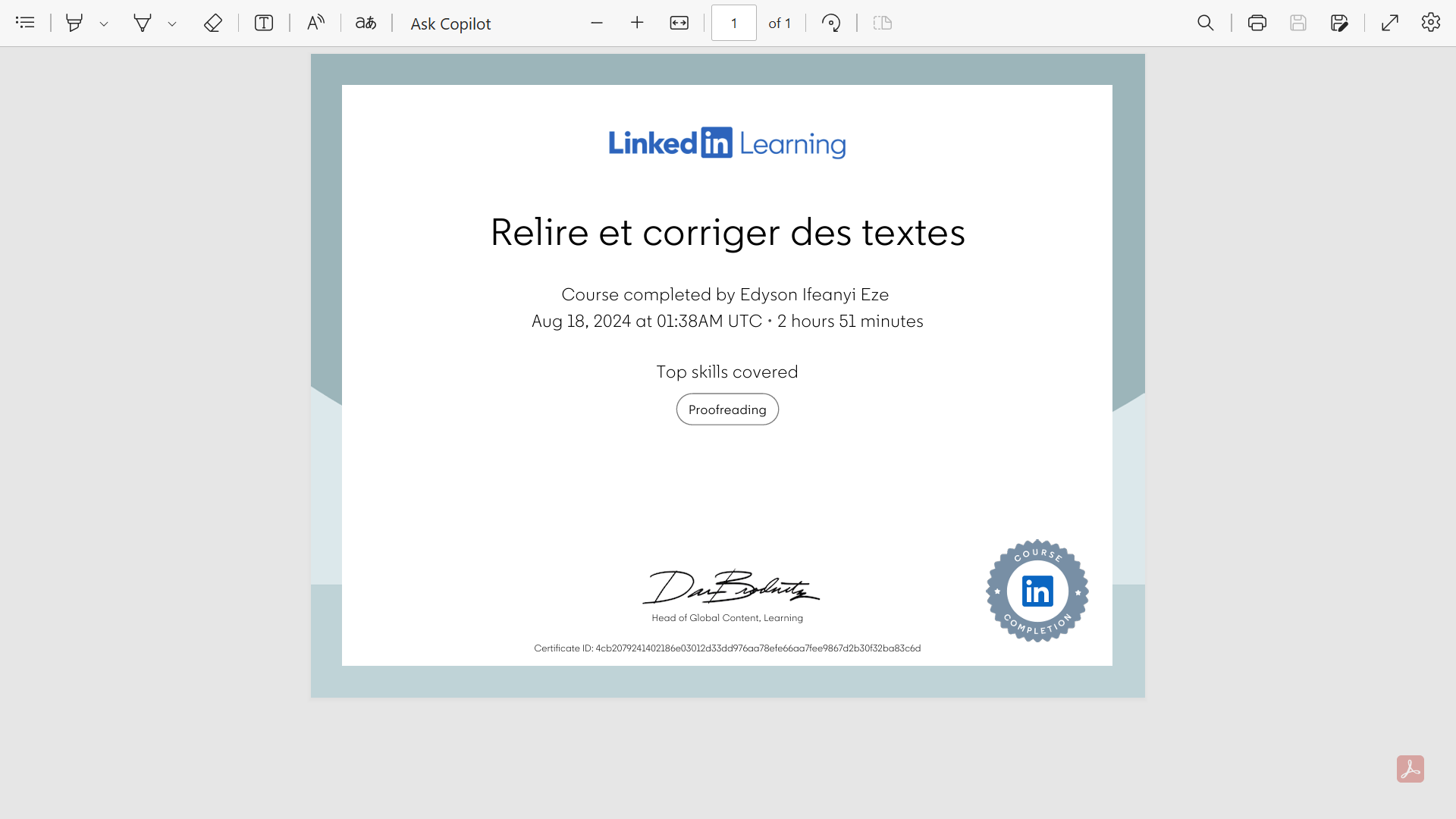
Task: Rotate the document
Action: tap(831, 23)
